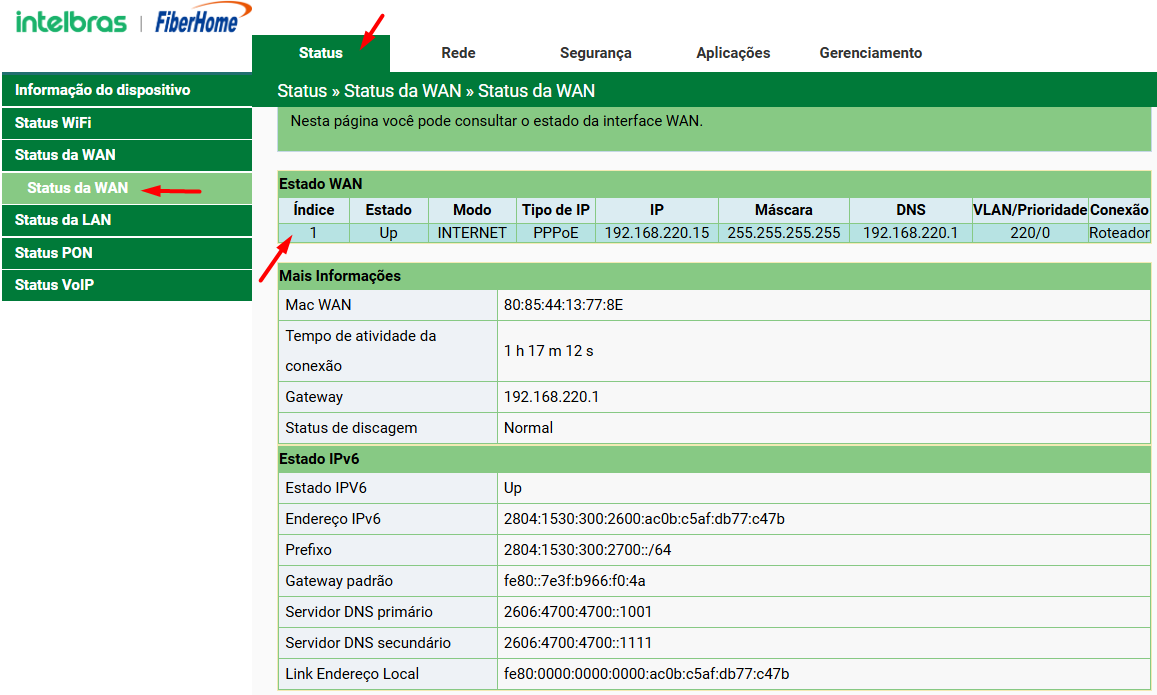Click the VLAN/Prioridade column header
The height and width of the screenshot is (695, 1157).
[1030, 210]
